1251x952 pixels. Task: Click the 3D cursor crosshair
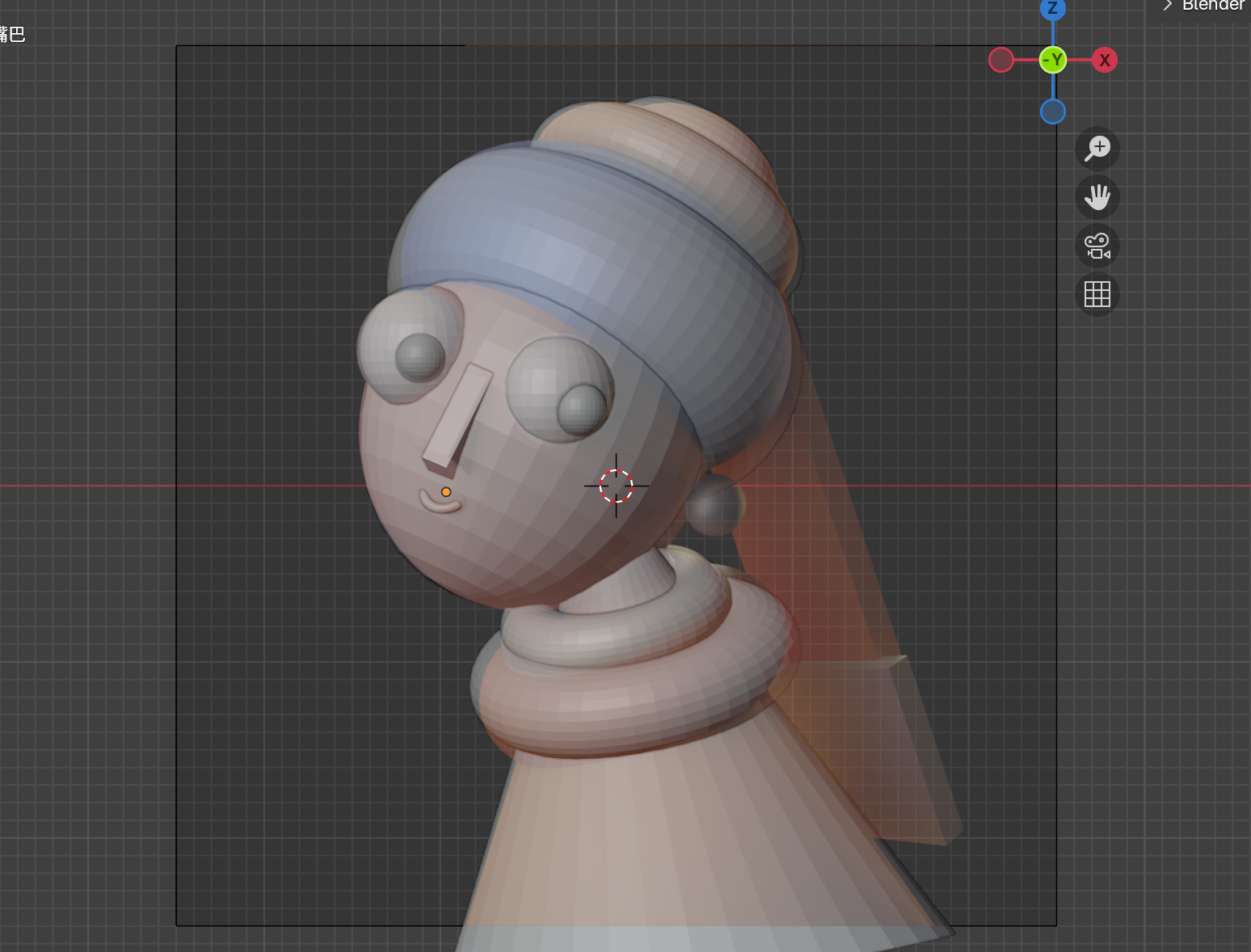(616, 486)
